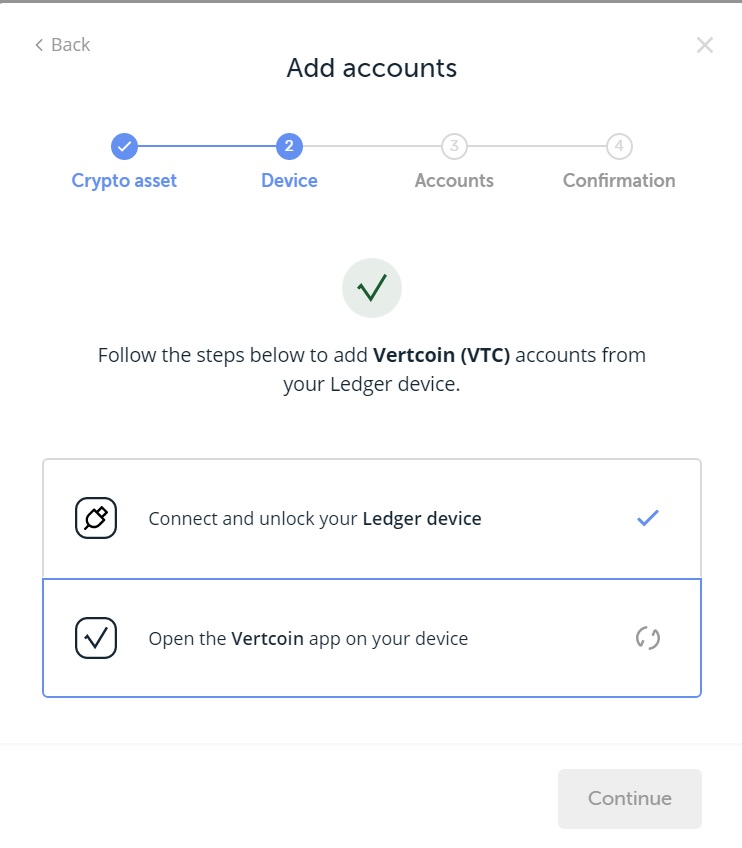This screenshot has height=848, width=742.
Task: Switch to the Accounts step
Action: [x=454, y=180]
